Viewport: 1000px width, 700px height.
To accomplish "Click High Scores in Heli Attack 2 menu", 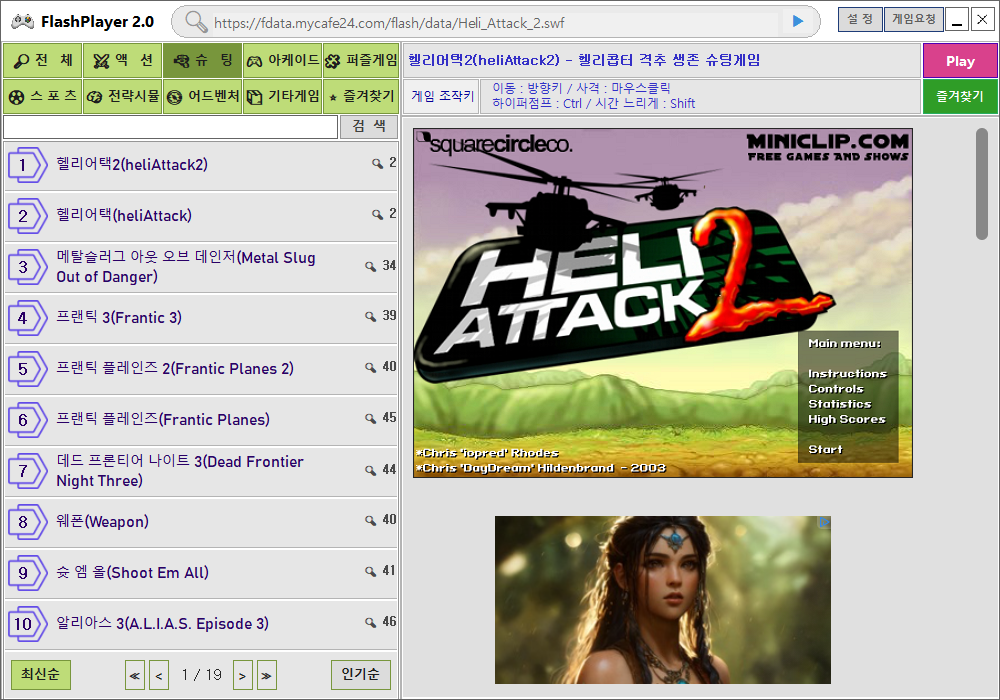I will [x=846, y=419].
